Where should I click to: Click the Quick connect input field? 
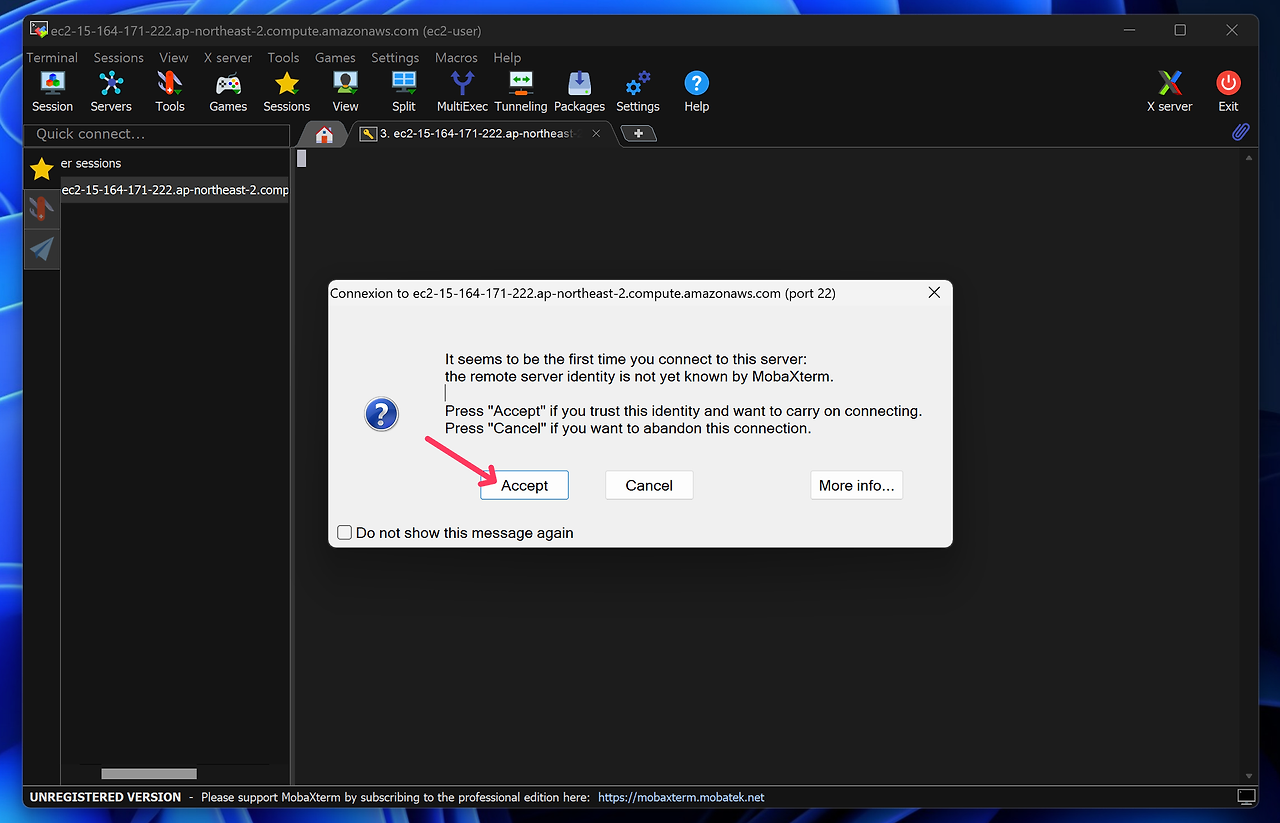(x=155, y=134)
